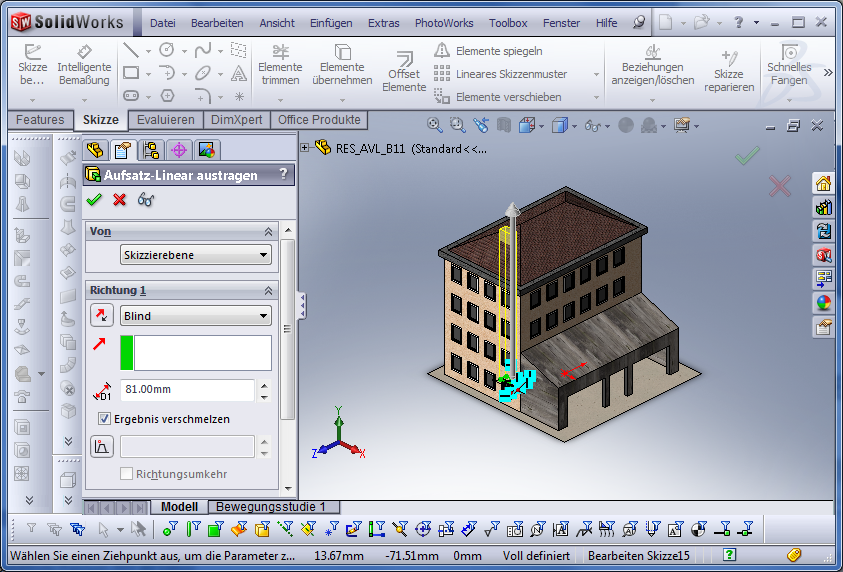Expand the RES_AVL_B11 tree node
843x572 pixels.
[305, 148]
